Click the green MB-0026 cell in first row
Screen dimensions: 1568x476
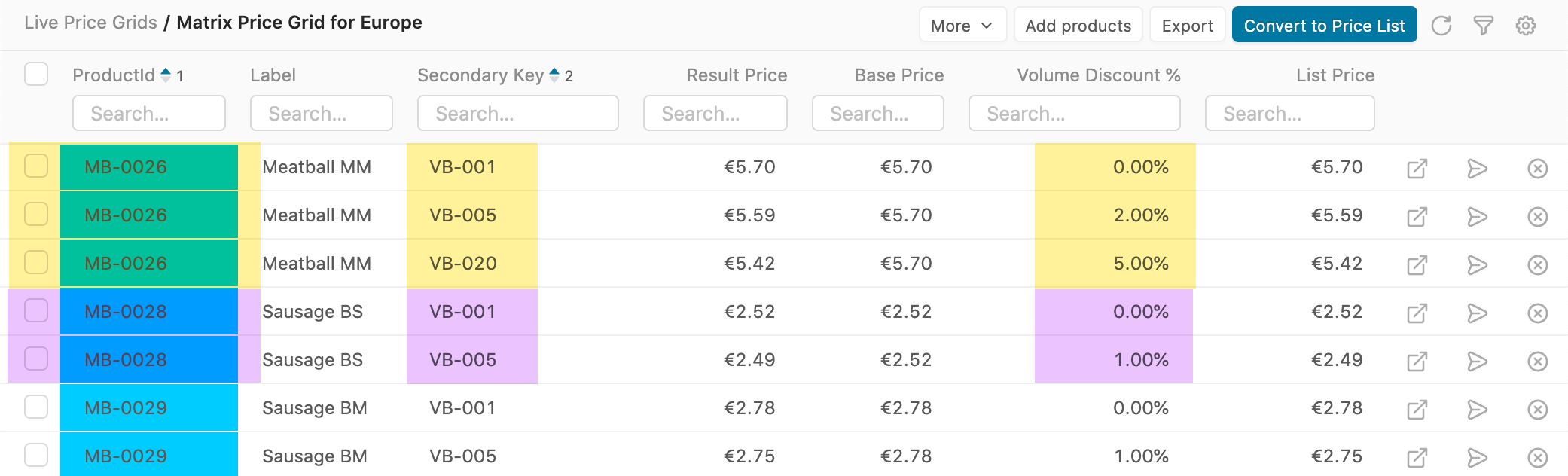coord(148,167)
